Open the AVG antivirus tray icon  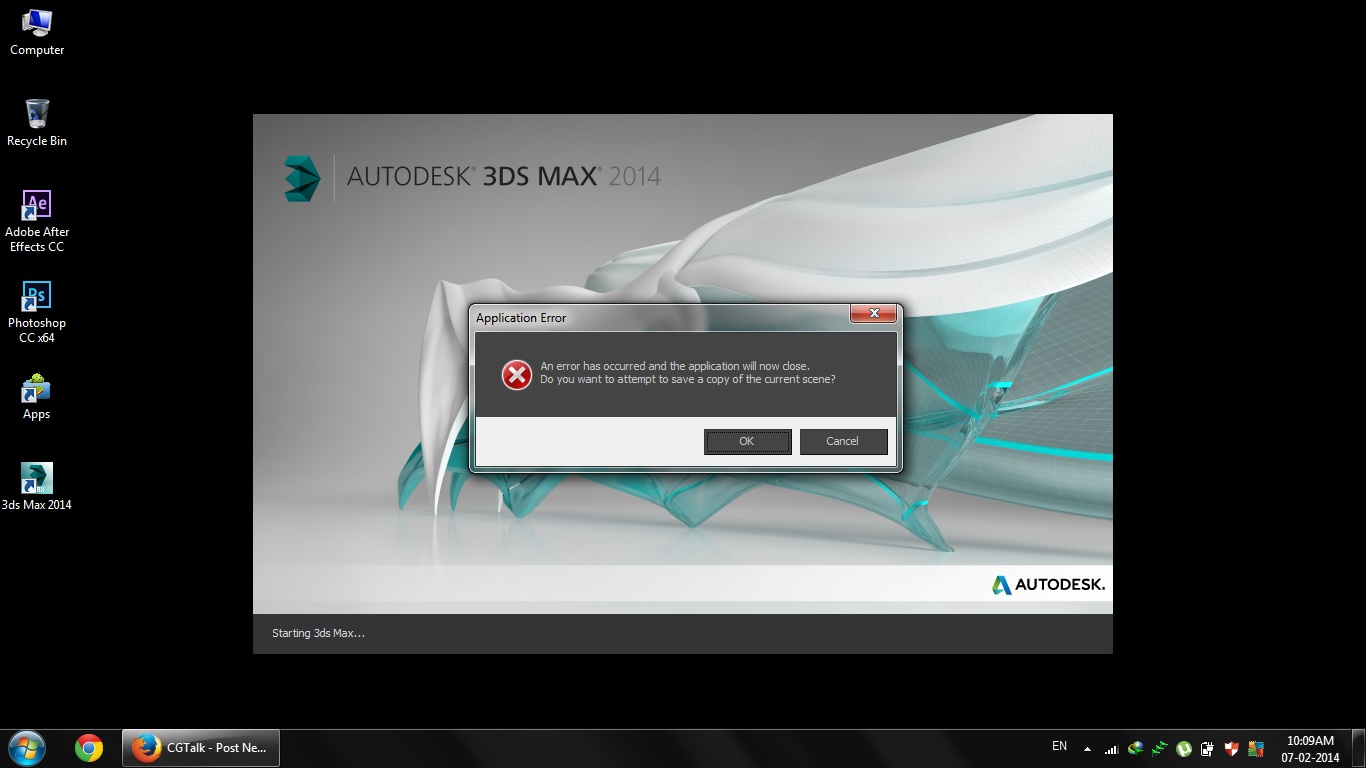[1256, 748]
